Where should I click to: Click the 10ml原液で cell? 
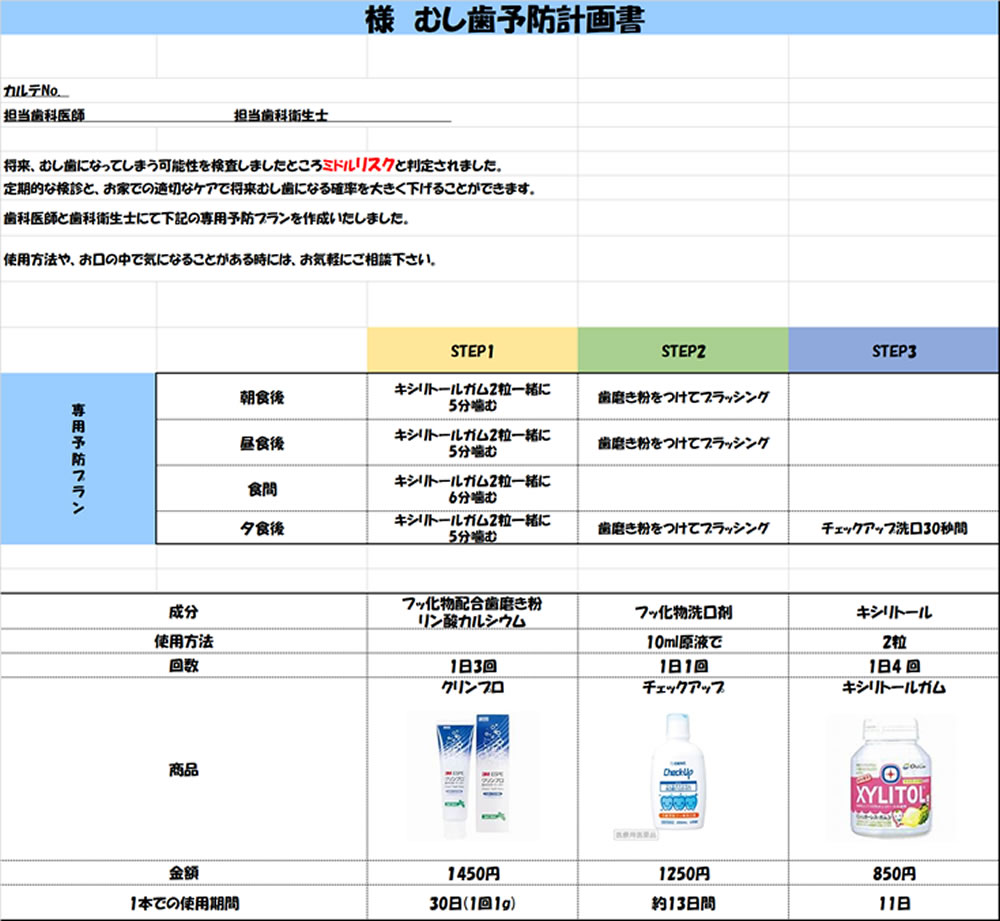tap(683, 641)
